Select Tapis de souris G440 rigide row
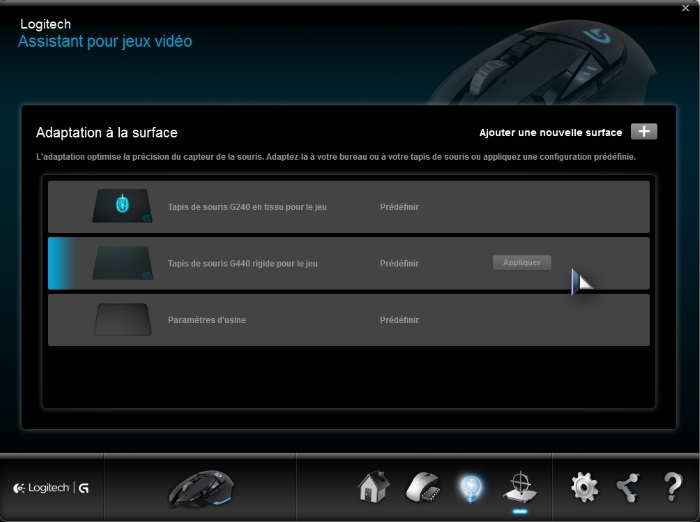 (x=349, y=263)
